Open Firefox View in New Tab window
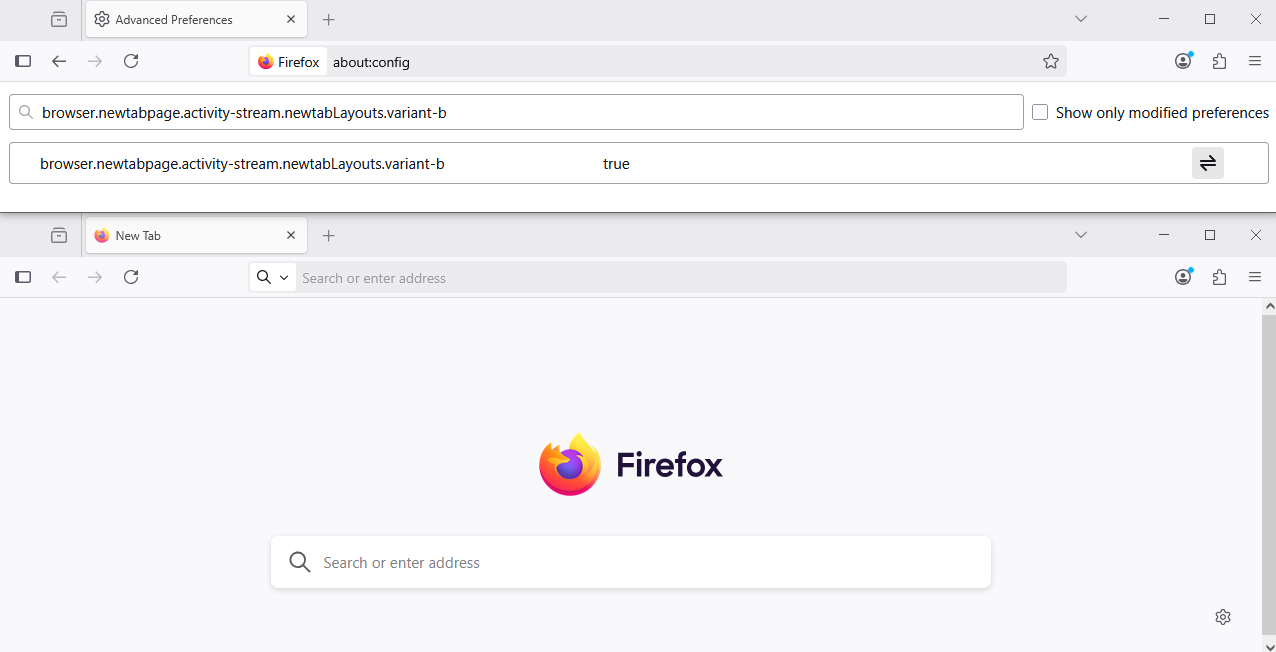The image size is (1276, 652). click(59, 235)
